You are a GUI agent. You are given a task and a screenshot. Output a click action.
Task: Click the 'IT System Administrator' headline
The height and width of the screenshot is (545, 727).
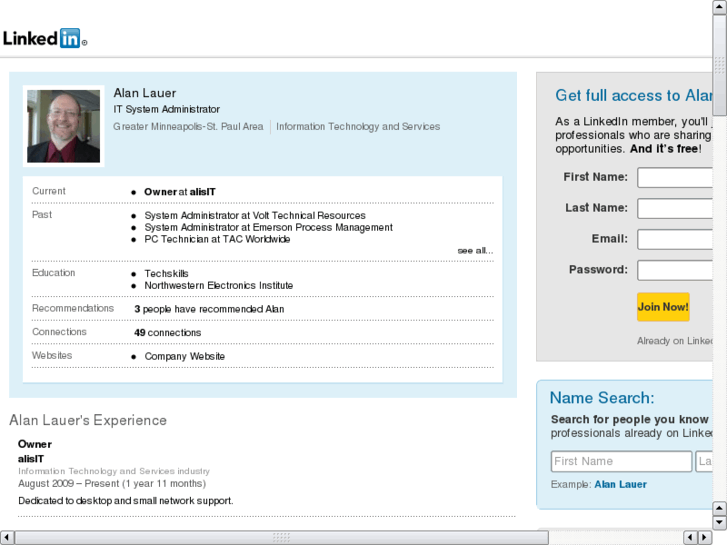[166, 109]
